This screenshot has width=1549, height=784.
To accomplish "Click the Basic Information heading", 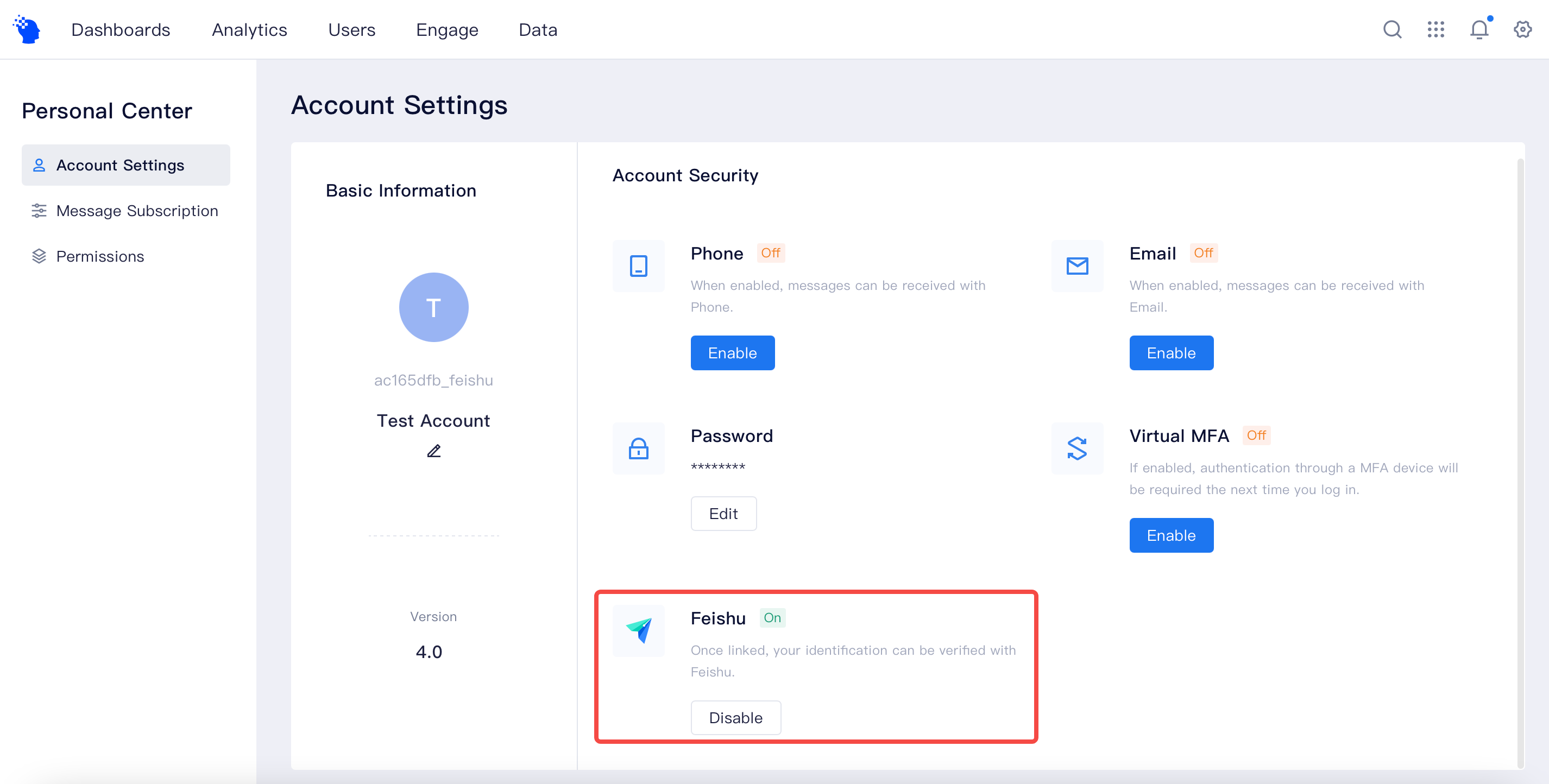I will 401,191.
